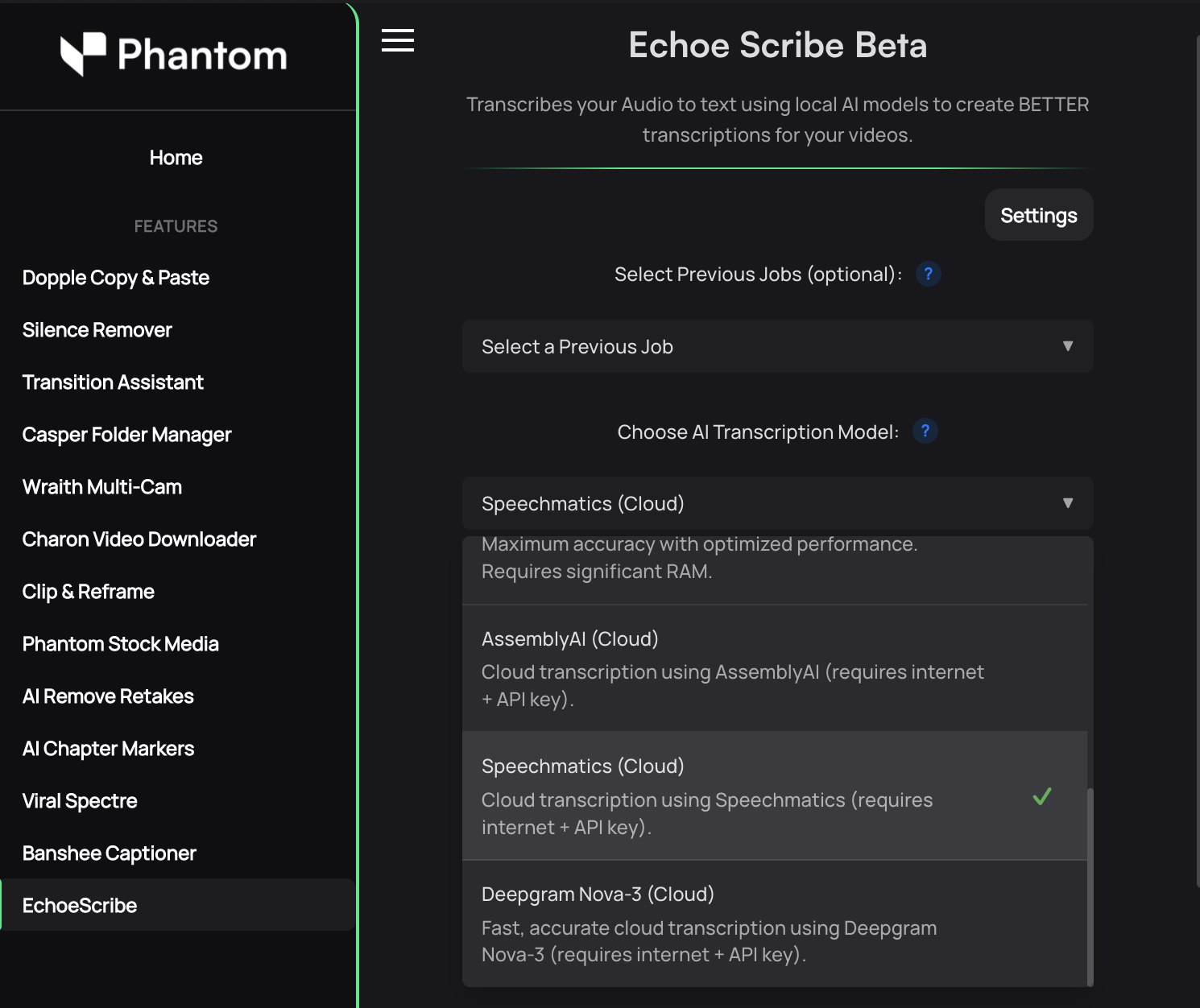Click help icon beside Choose AI Transcription Model
The image size is (1200, 1008).
click(x=925, y=432)
